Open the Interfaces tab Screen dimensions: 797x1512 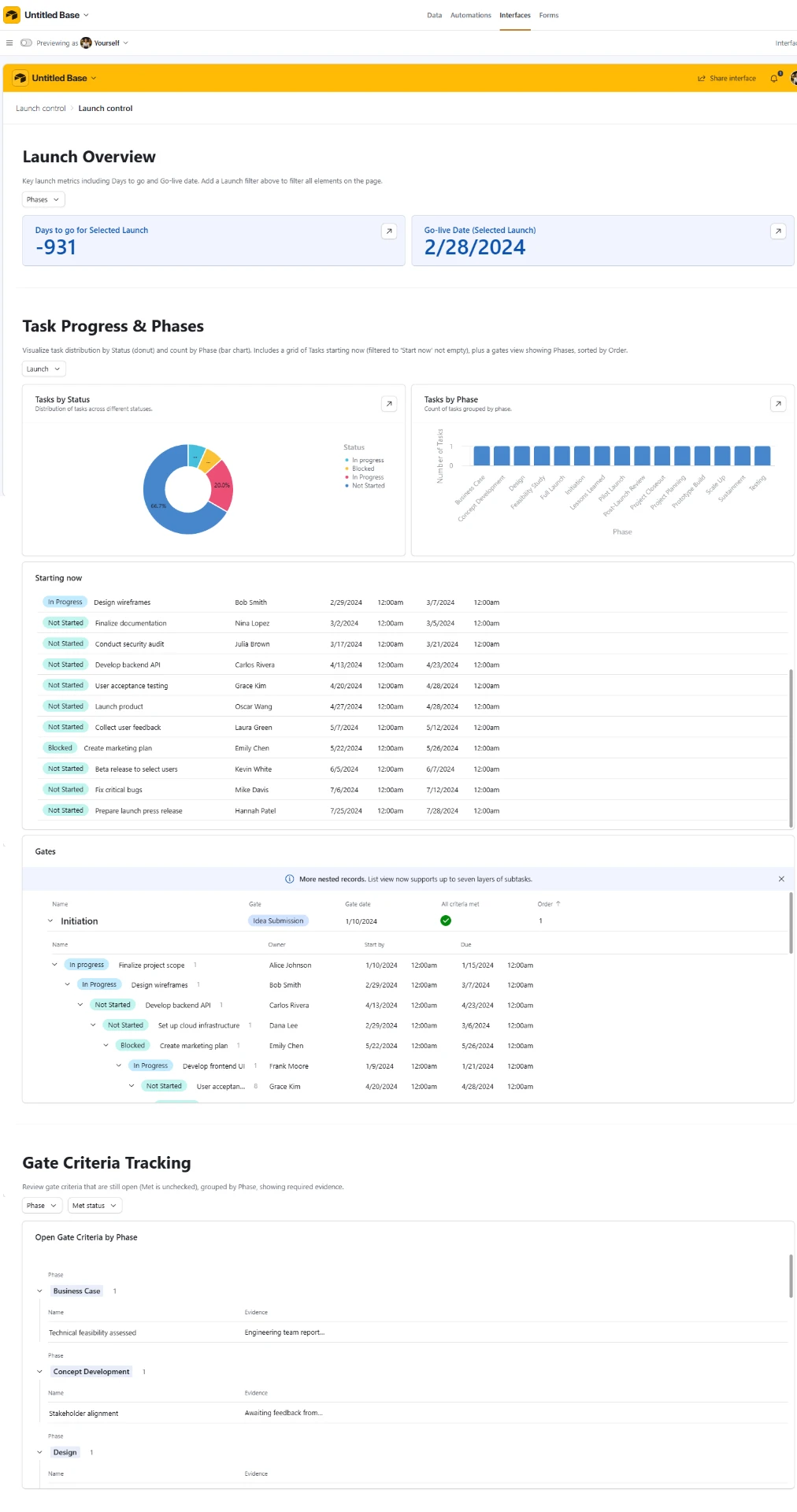pos(515,15)
